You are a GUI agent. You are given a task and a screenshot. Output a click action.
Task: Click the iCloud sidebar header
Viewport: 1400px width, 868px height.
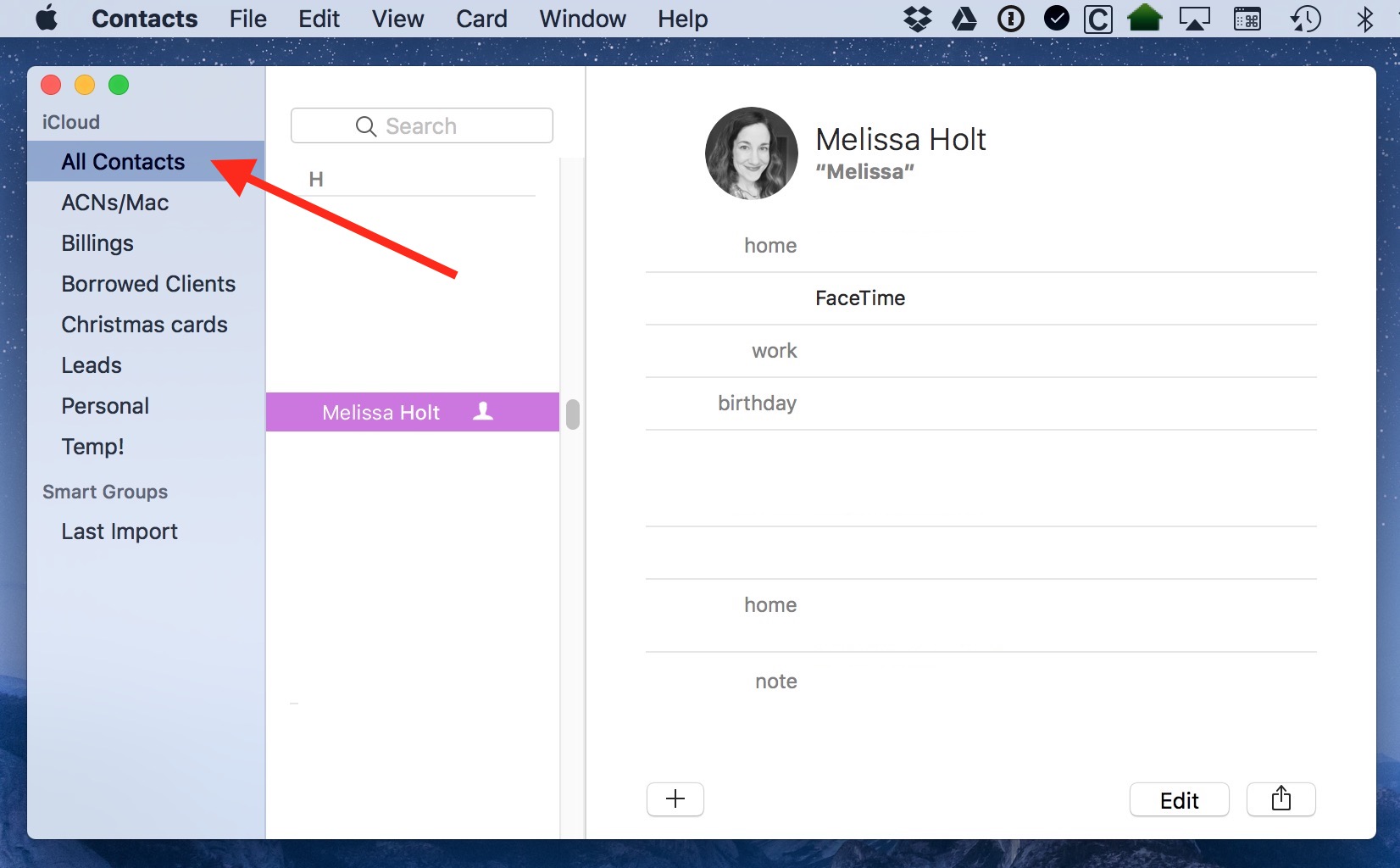pyautogui.click(x=71, y=122)
